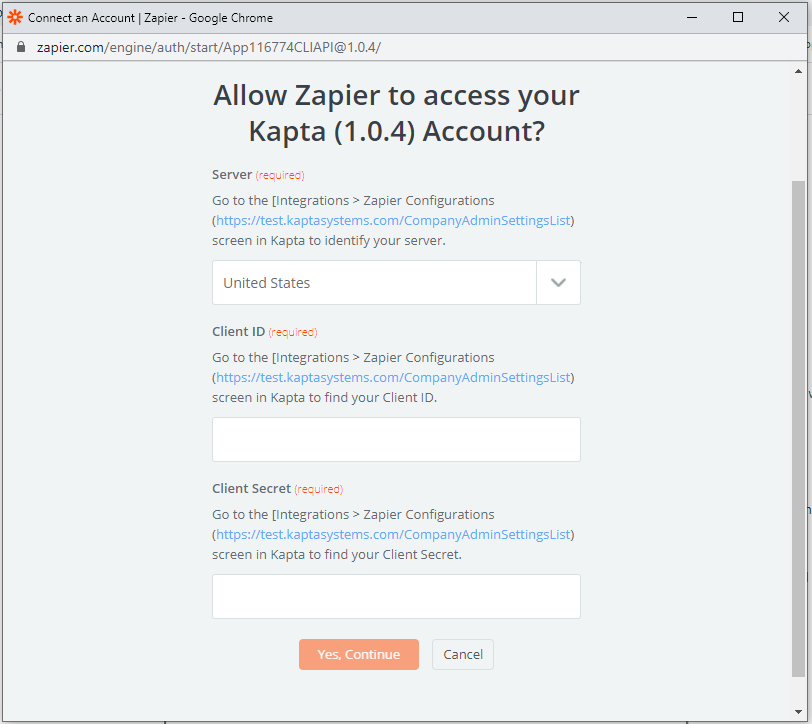Click inside the Client ID input field

tap(395, 439)
